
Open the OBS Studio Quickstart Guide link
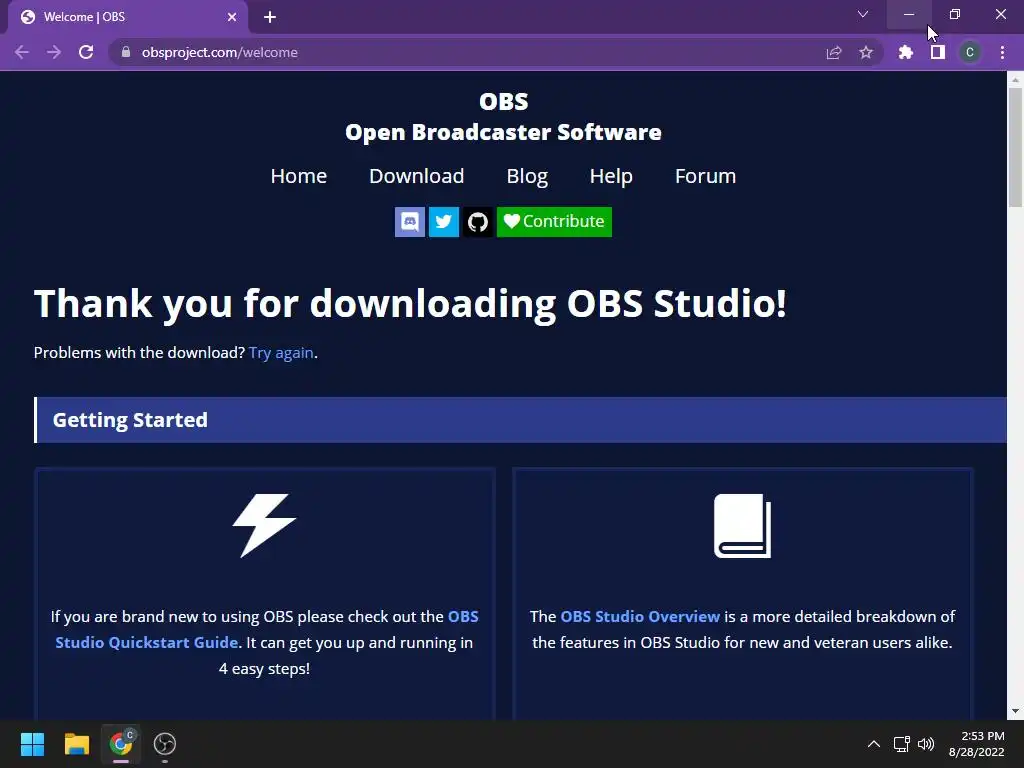(x=266, y=630)
